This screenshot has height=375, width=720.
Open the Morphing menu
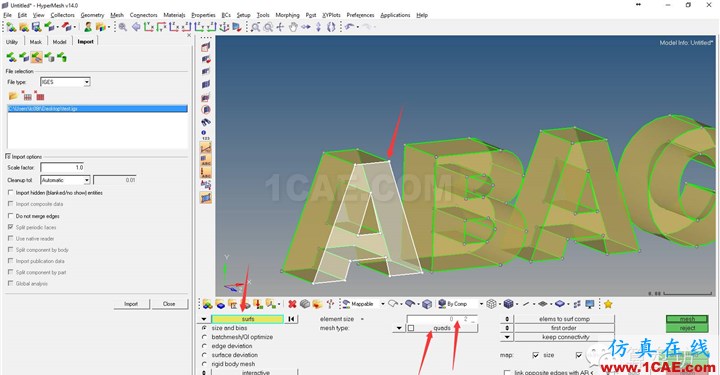(287, 15)
